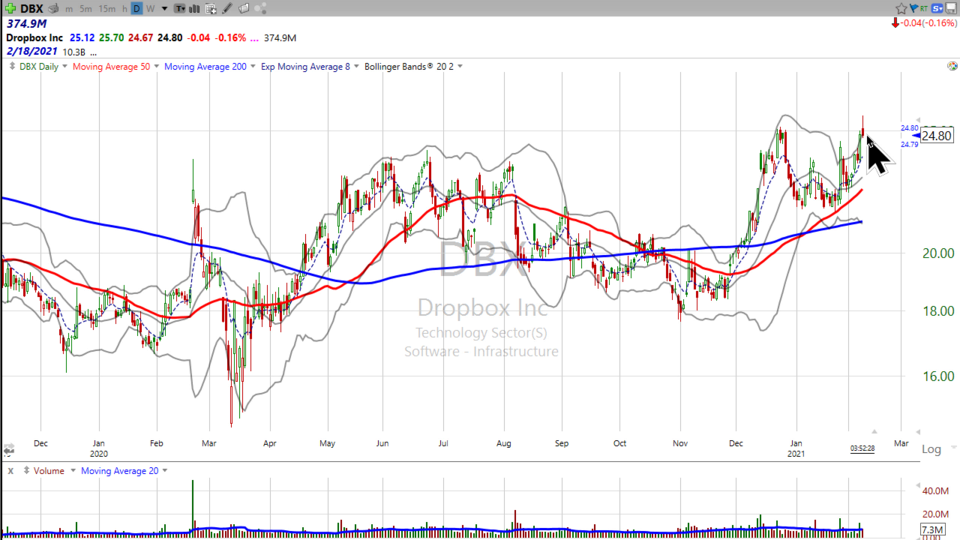The width and height of the screenshot is (960, 540).
Task: Select the drawing pencil tool
Action: click(x=227, y=9)
